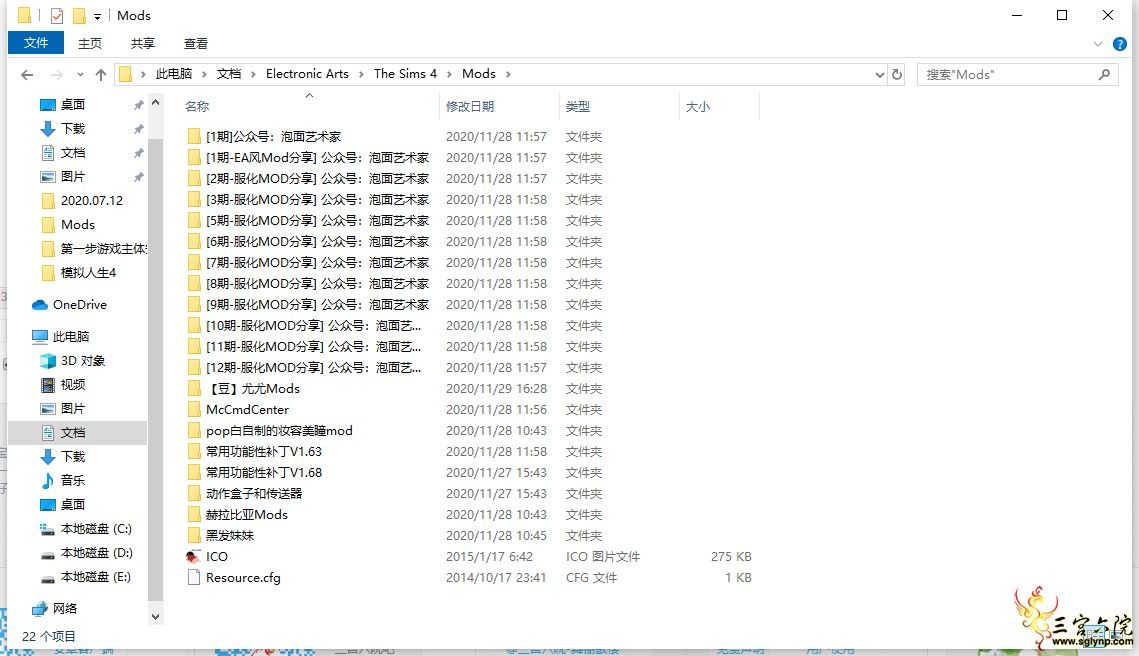Viewport: 1139px width, 656px height.
Task: Select the 黑发妹妹 folder
Action: point(230,536)
